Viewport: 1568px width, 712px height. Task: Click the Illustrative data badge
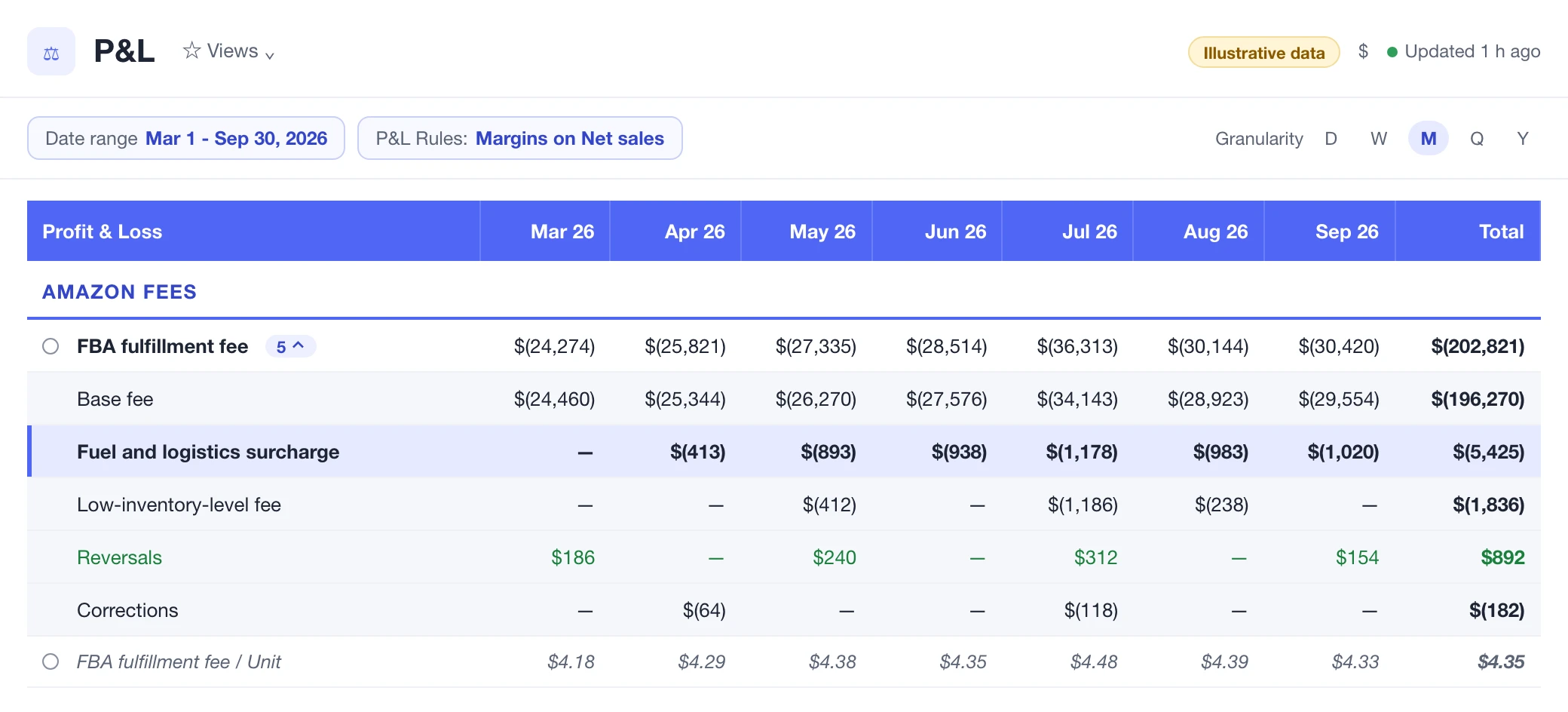1264,53
